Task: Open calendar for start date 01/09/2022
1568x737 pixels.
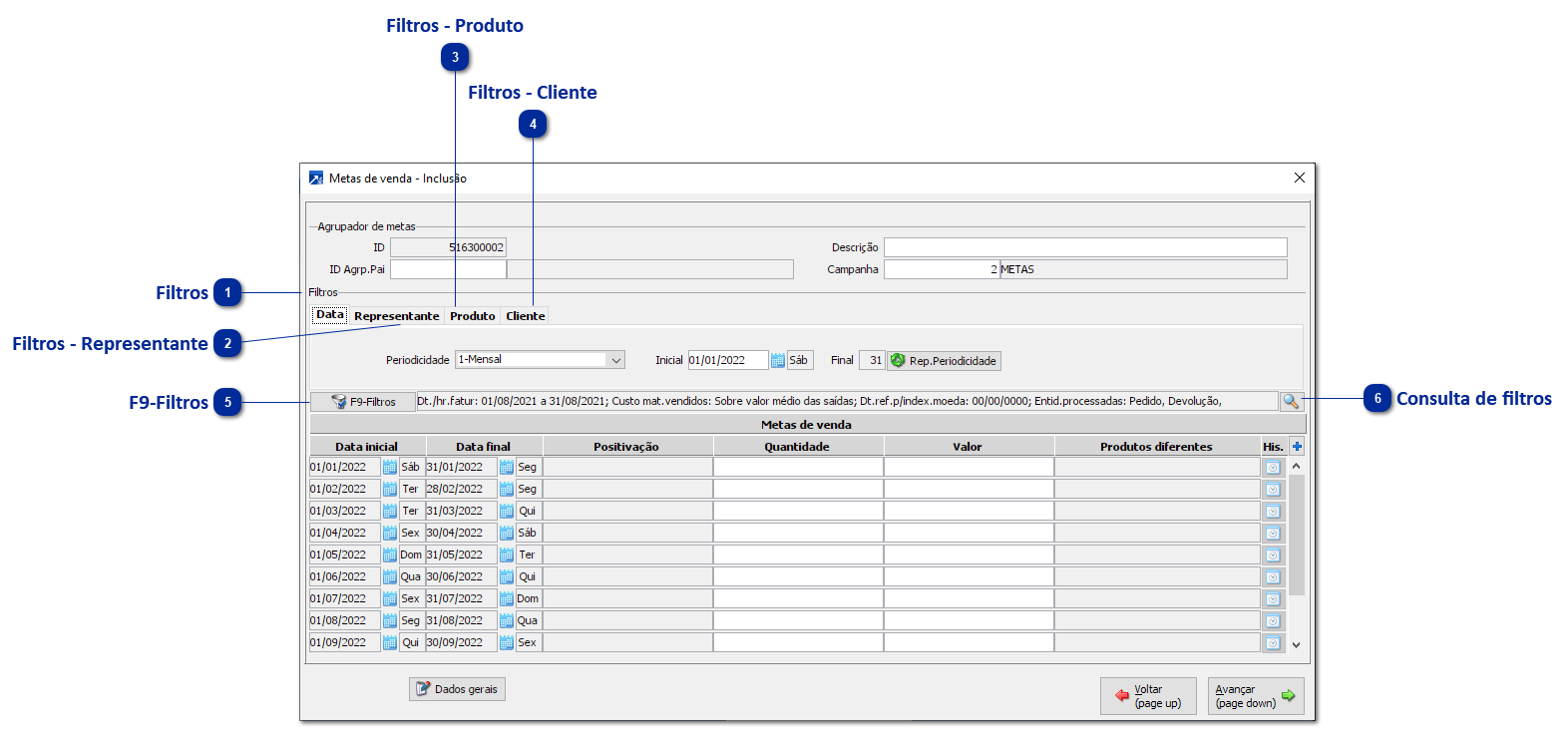Action: click(x=390, y=642)
